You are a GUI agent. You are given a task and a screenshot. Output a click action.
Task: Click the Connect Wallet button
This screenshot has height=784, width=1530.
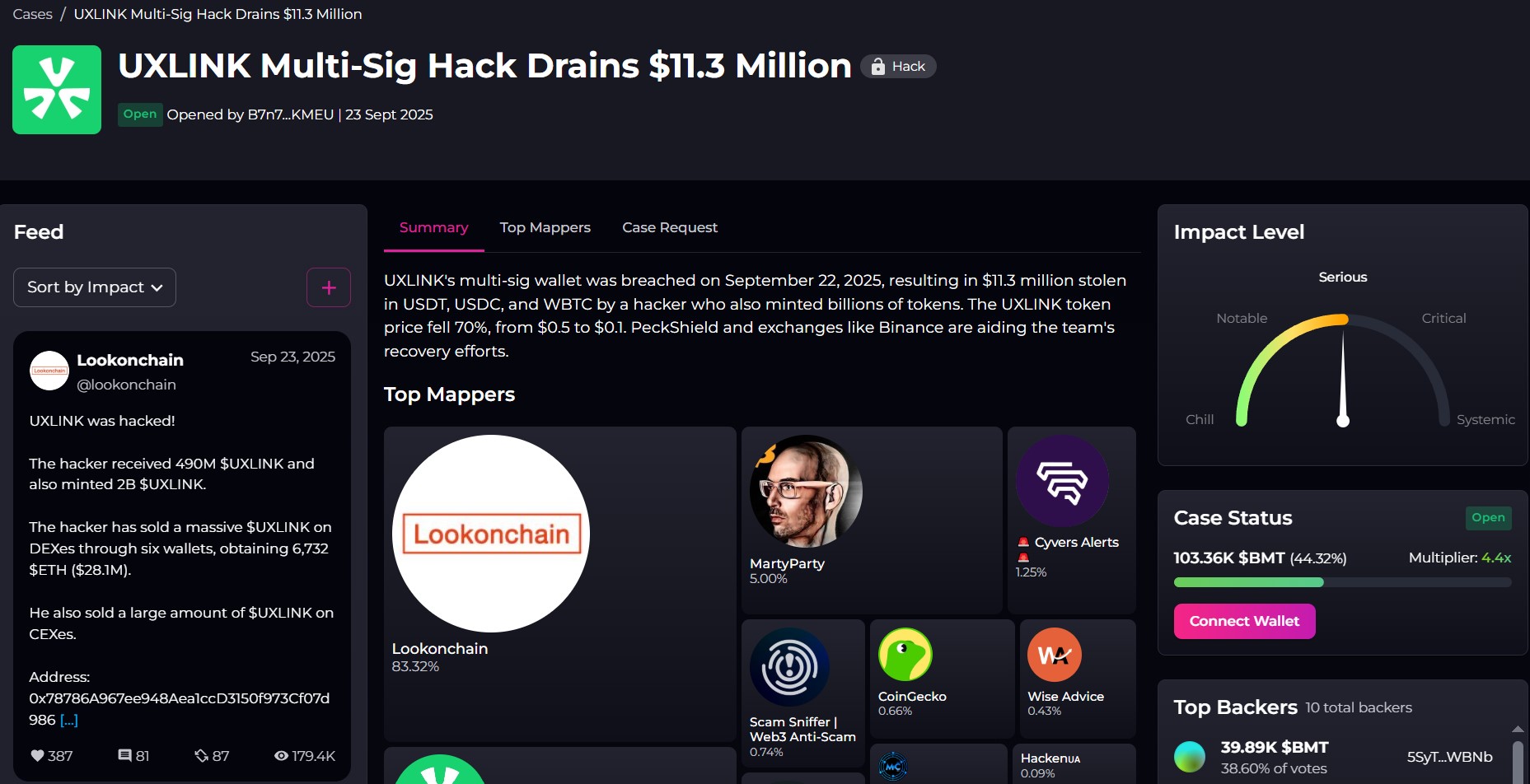[x=1244, y=621]
